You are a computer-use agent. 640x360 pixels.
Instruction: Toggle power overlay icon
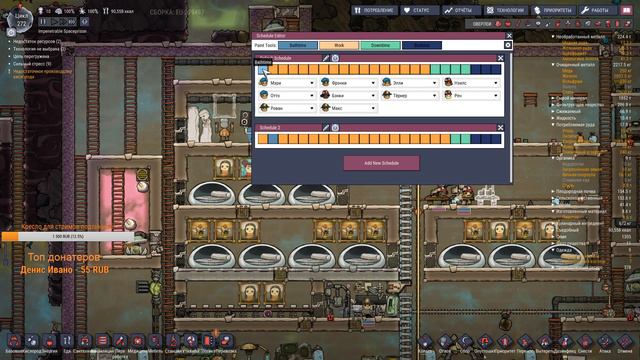[508, 24]
